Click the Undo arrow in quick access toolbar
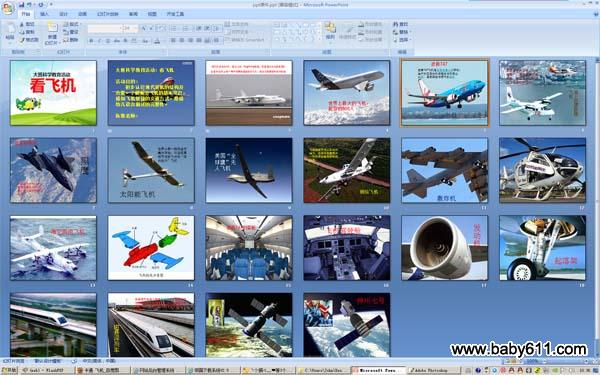The width and height of the screenshot is (600, 375). pyautogui.click(x=31, y=5)
